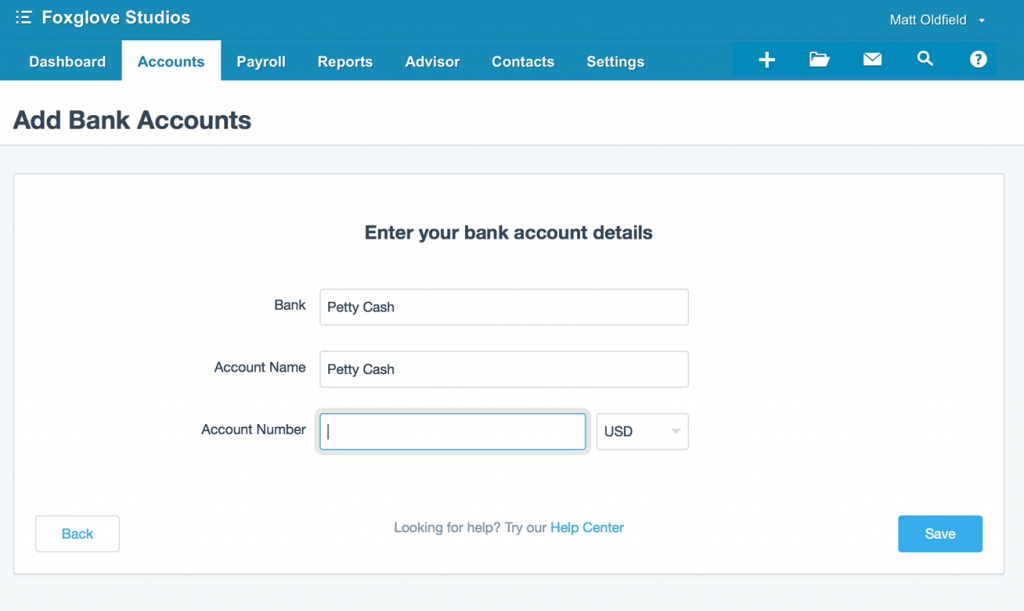Focus the Bank input field
The width and height of the screenshot is (1024, 611).
click(504, 307)
